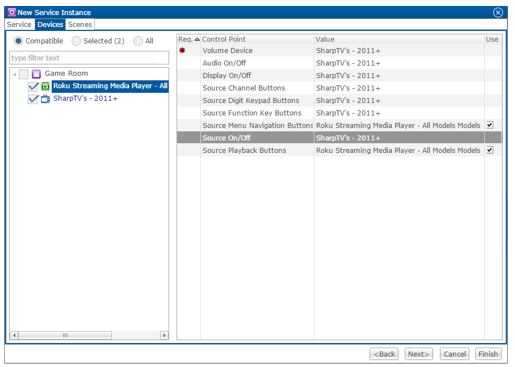Click the horizontal scrollbar thumb in device tree

pyautogui.click(x=65, y=335)
